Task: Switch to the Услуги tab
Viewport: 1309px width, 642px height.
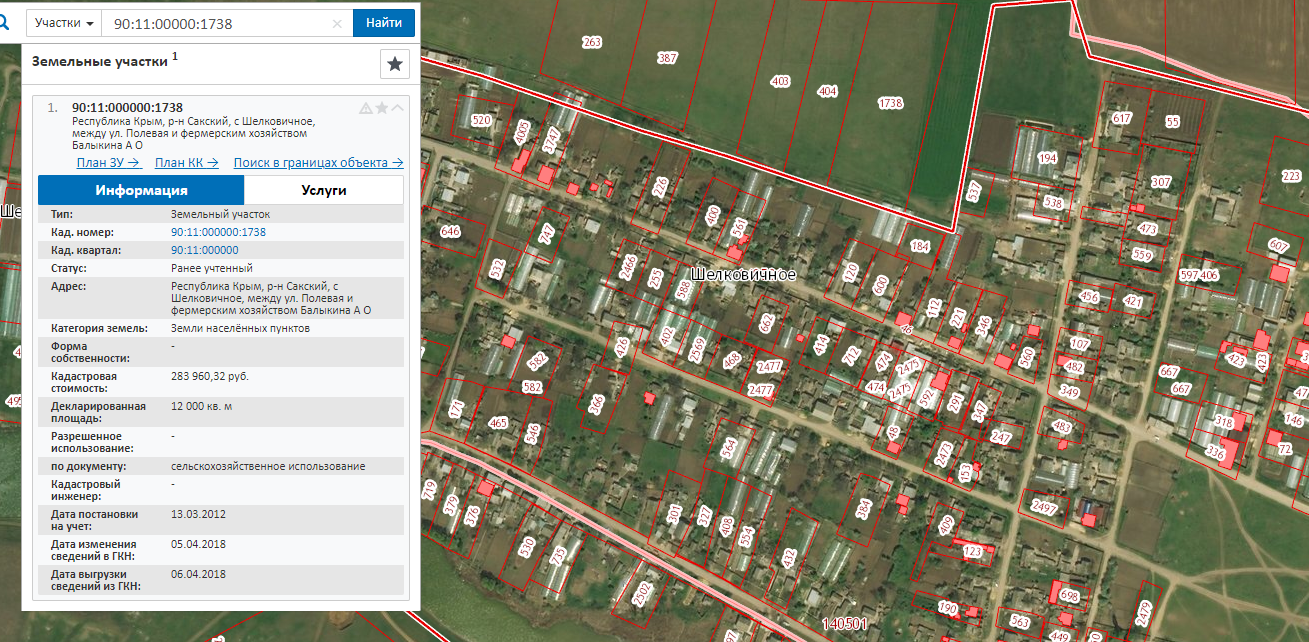Action: click(x=323, y=190)
